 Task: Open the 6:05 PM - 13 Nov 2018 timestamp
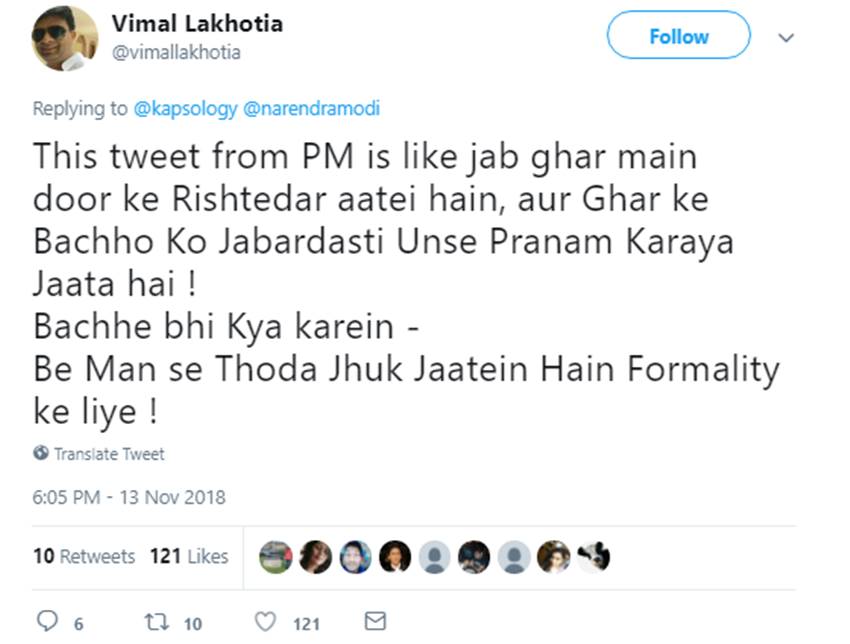[x=129, y=497]
